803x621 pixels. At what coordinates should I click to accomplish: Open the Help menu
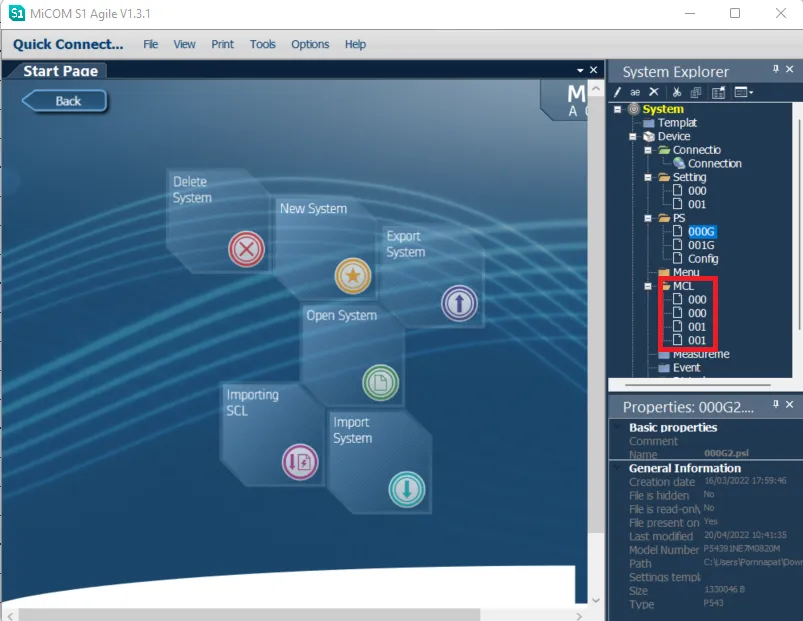pos(355,45)
